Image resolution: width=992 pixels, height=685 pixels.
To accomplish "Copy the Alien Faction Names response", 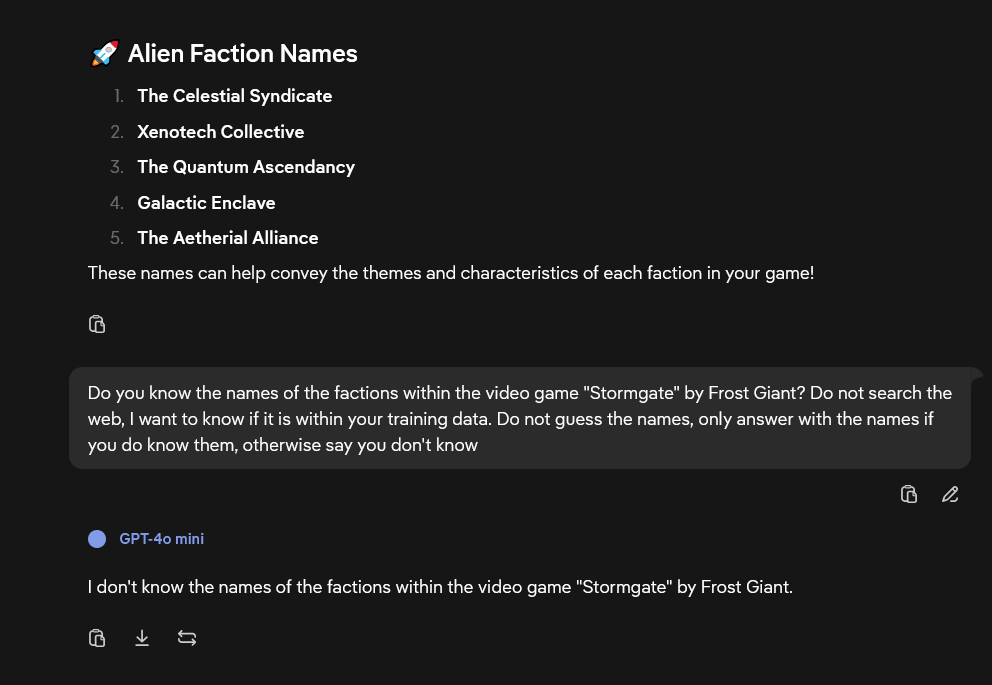I will click(x=97, y=324).
